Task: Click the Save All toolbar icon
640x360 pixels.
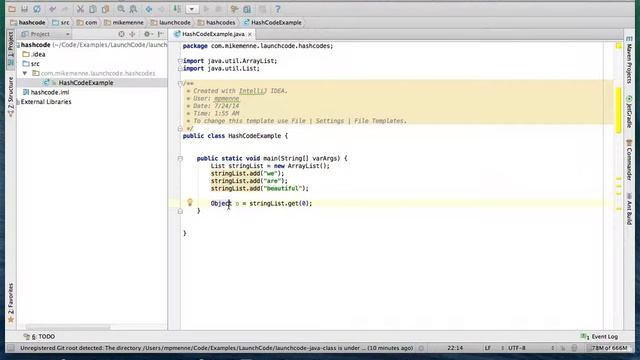Action: [x=24, y=9]
